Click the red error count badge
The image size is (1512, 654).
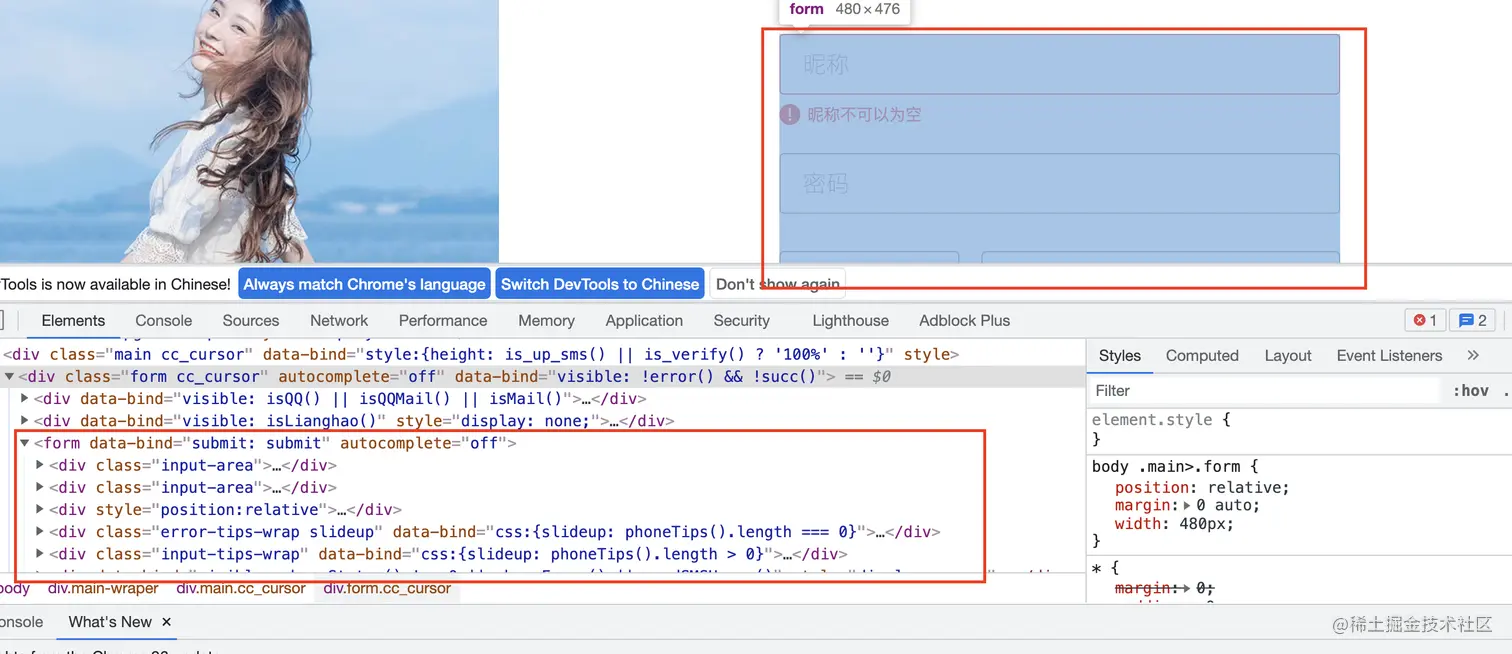click(x=1424, y=321)
